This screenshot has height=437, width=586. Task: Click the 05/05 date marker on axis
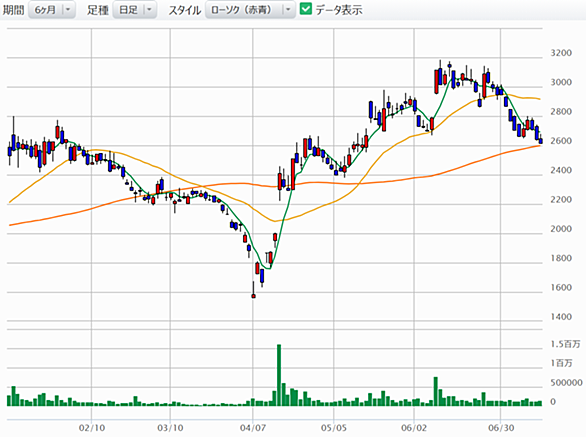[x=334, y=428]
